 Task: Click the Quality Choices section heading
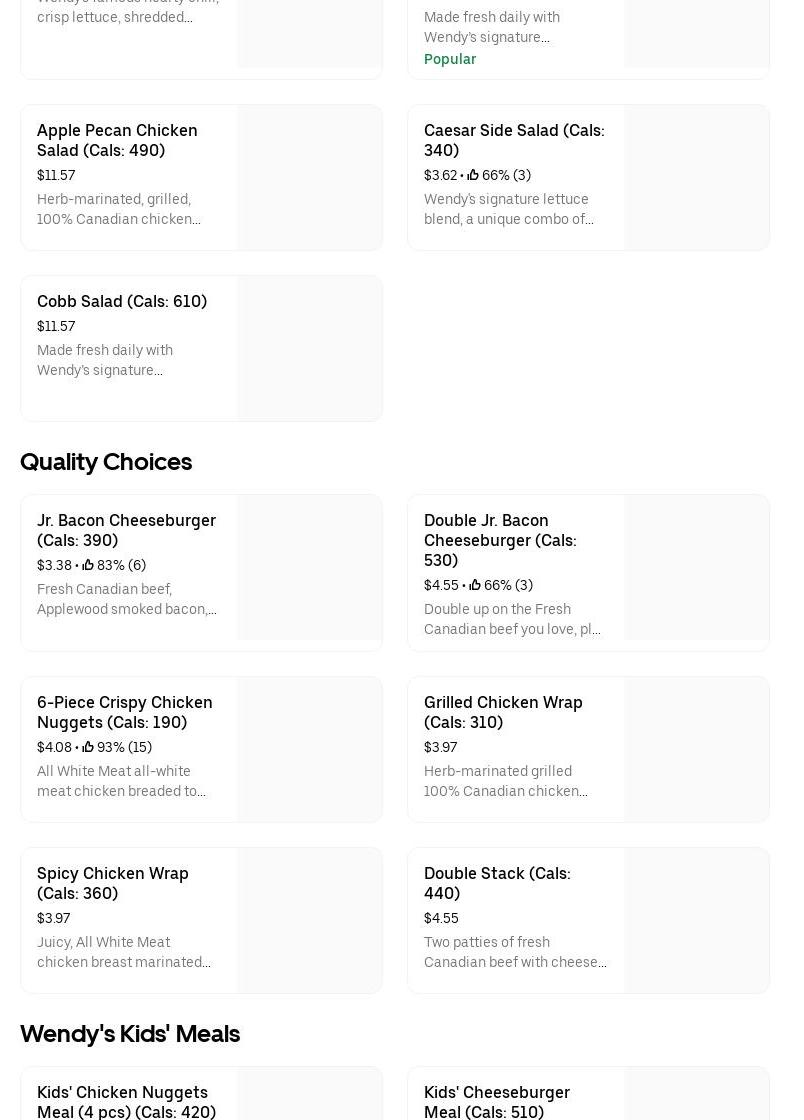(x=106, y=462)
